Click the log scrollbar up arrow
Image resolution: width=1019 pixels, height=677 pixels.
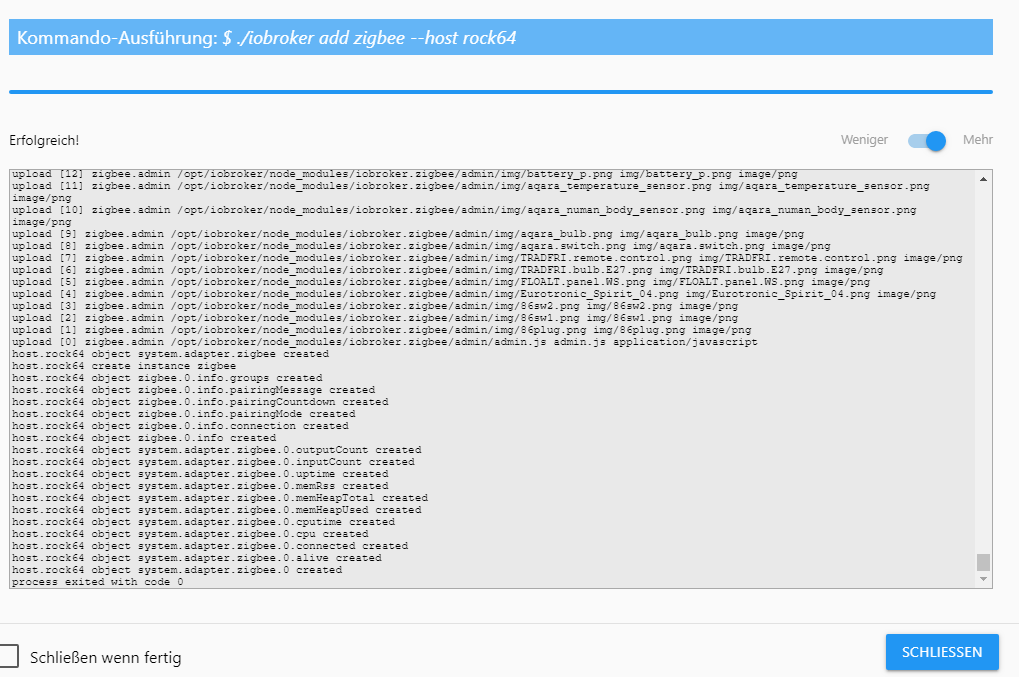(983, 179)
